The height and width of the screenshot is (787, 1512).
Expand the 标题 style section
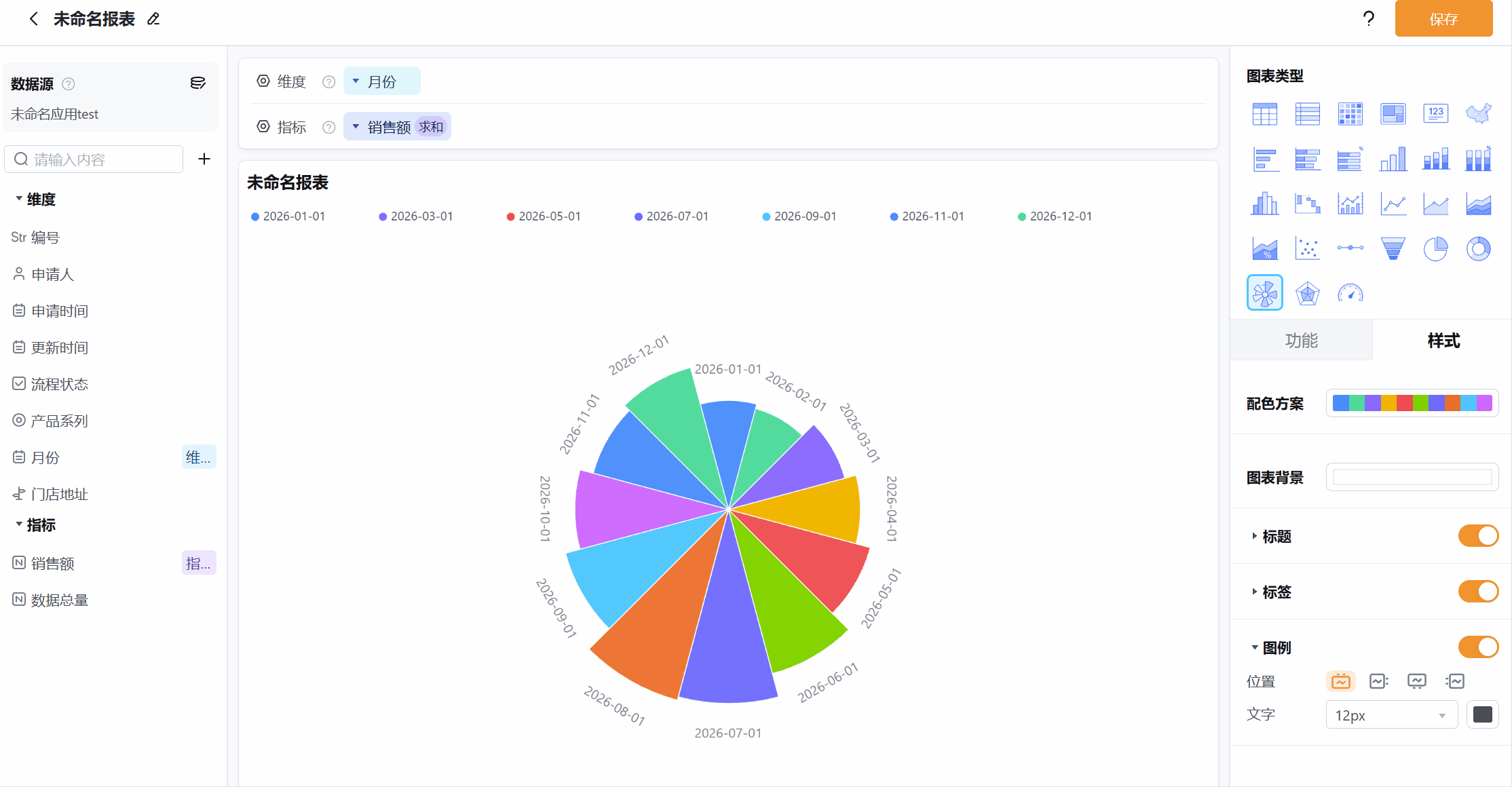click(x=1255, y=536)
